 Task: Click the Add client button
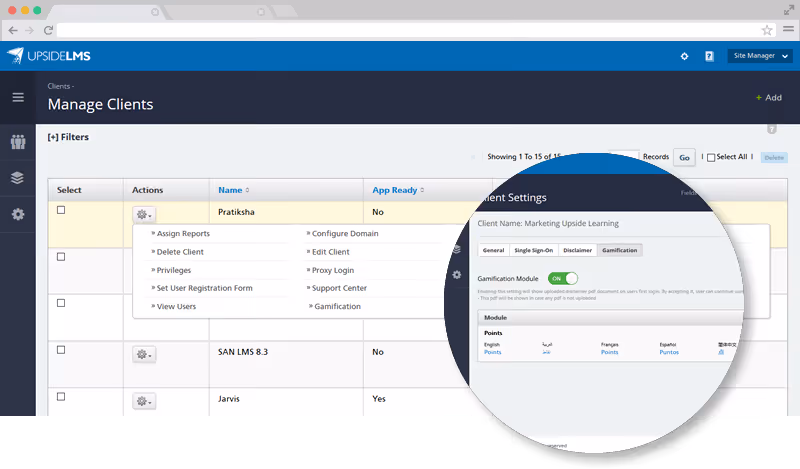click(769, 97)
